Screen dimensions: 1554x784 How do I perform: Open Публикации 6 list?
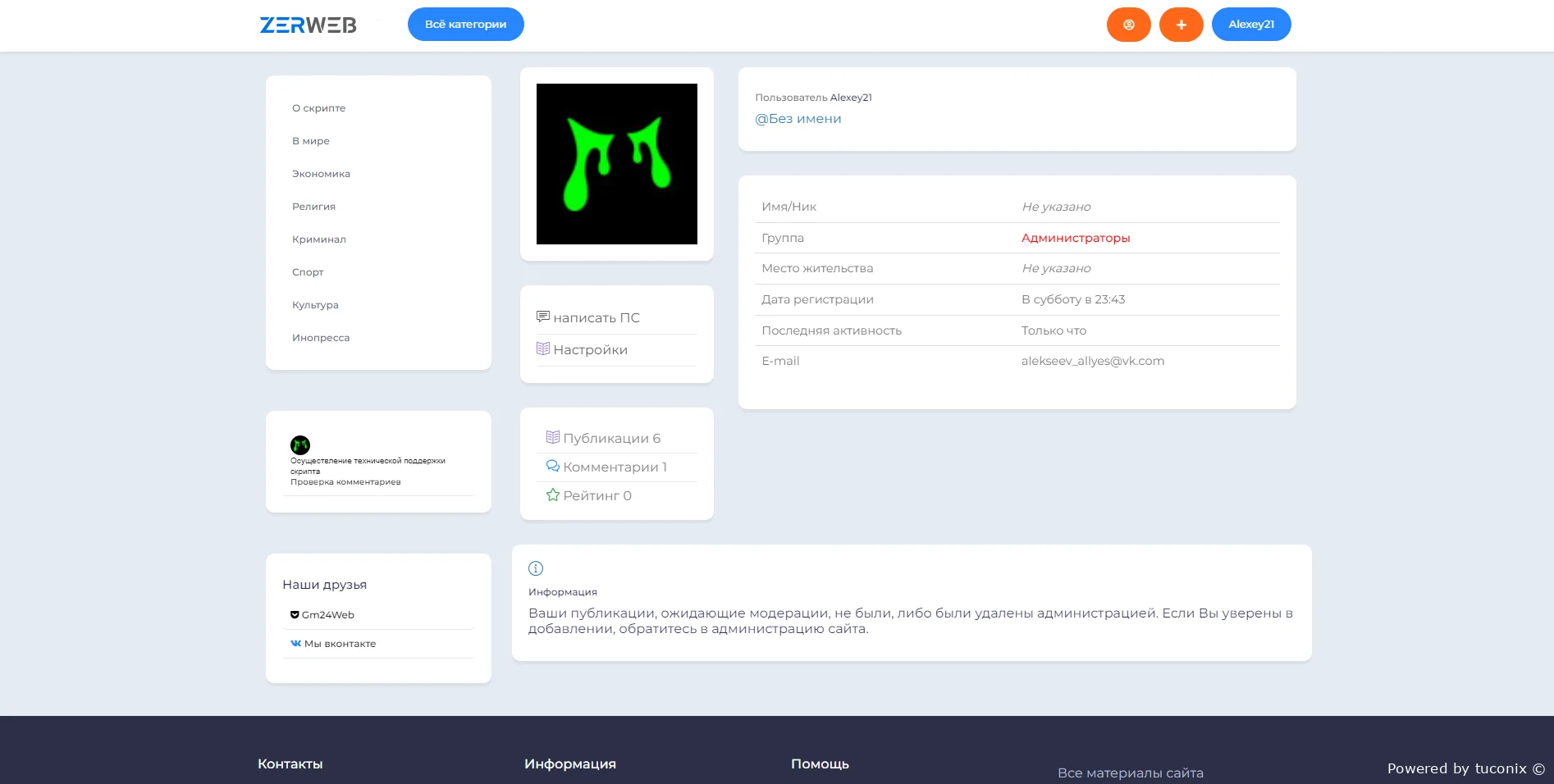point(611,439)
